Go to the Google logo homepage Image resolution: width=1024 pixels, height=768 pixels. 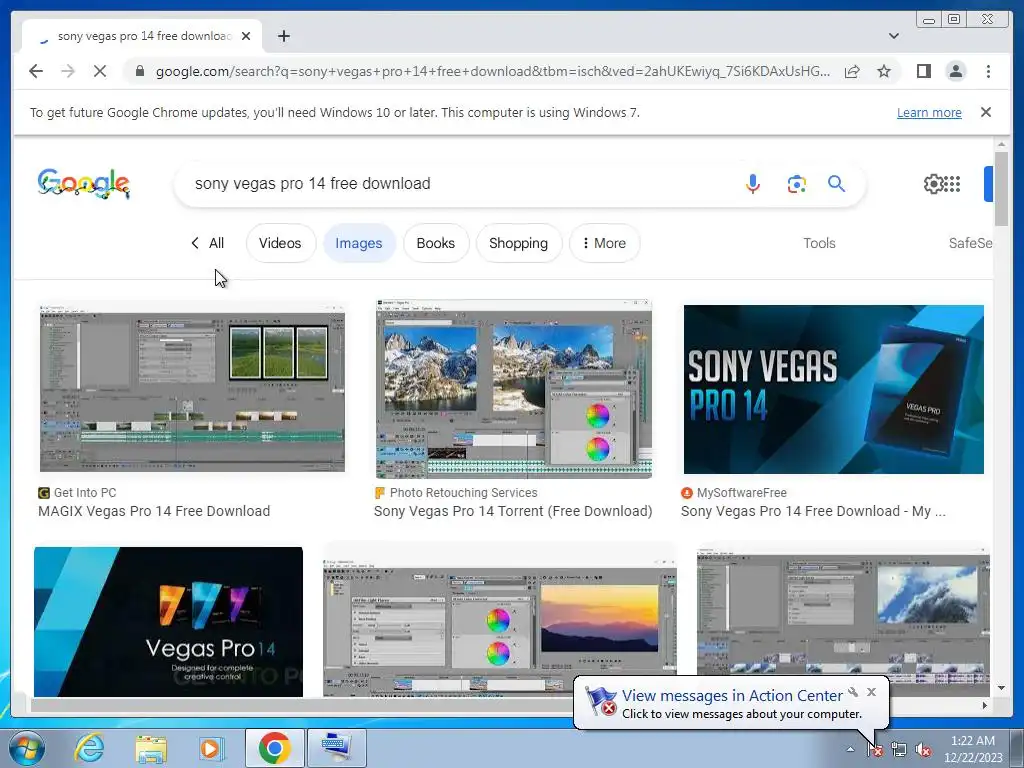84,184
